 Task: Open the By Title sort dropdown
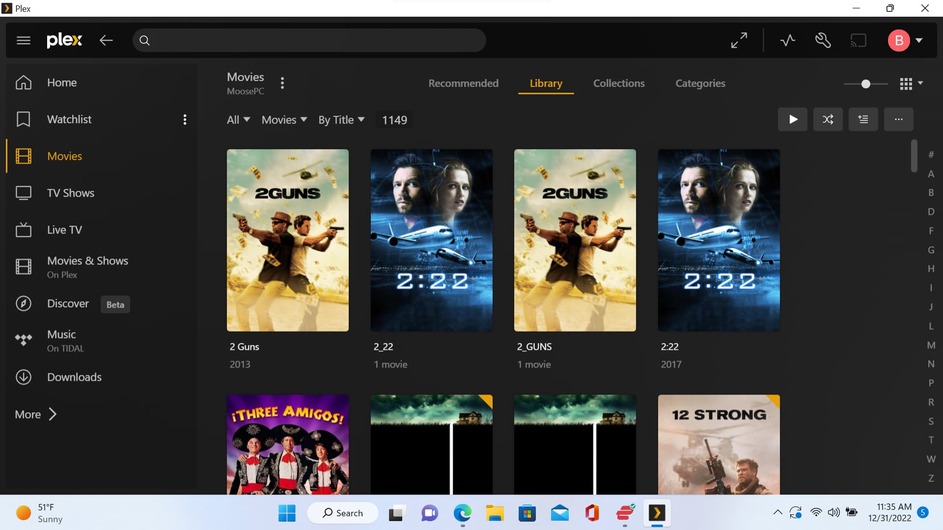click(x=341, y=120)
